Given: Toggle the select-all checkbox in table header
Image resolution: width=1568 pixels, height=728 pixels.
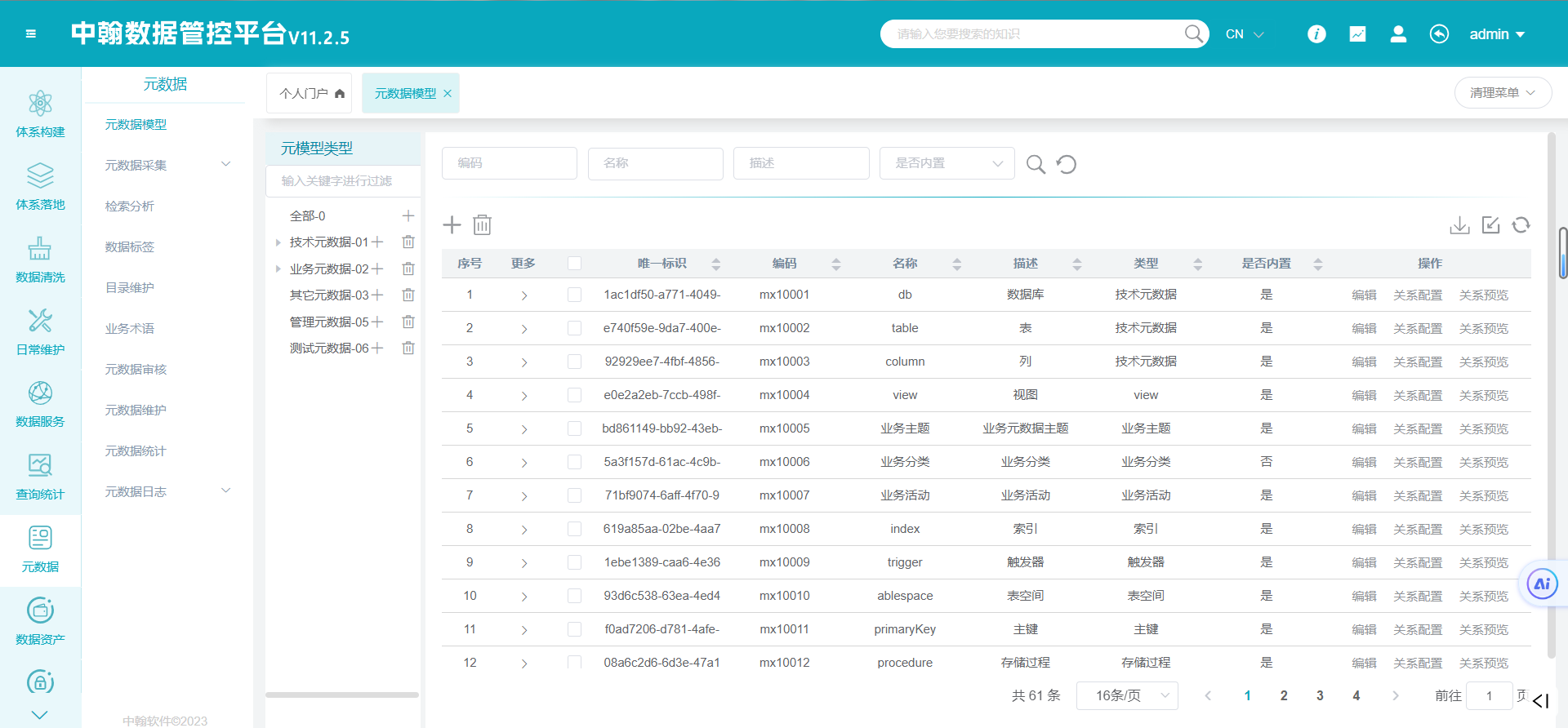Looking at the screenshot, I should tap(574, 263).
